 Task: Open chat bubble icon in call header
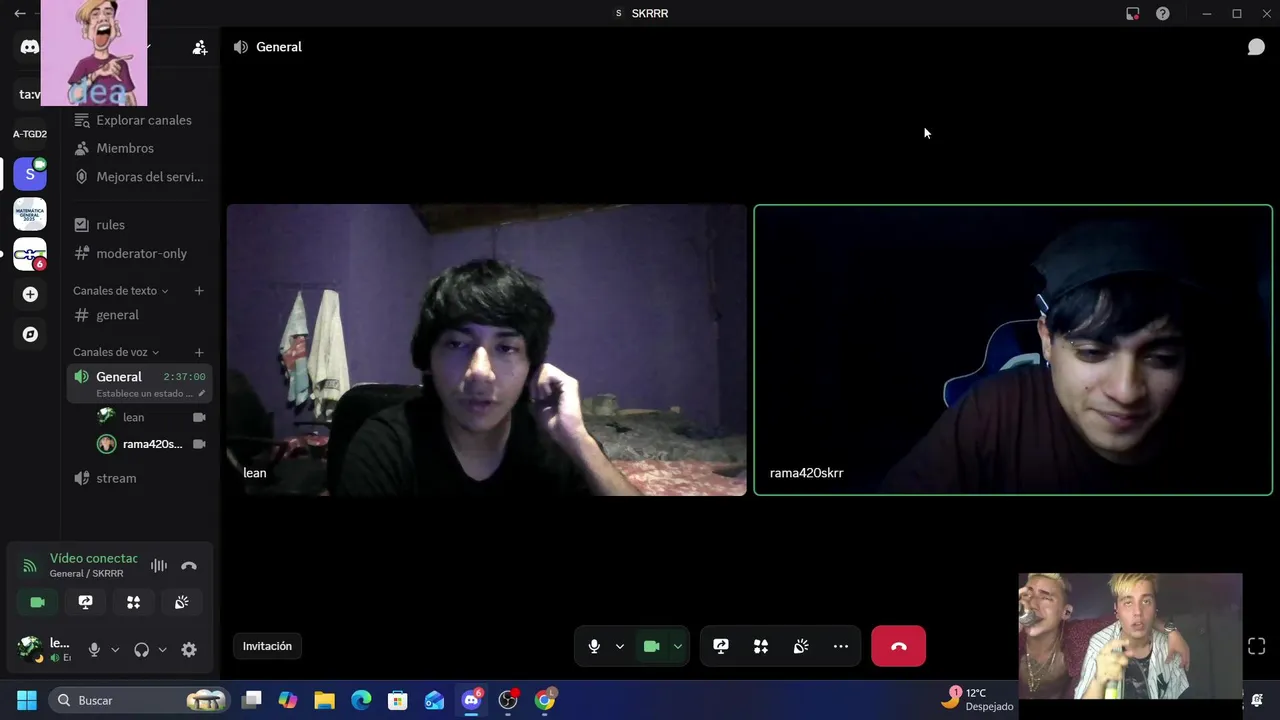click(1256, 47)
